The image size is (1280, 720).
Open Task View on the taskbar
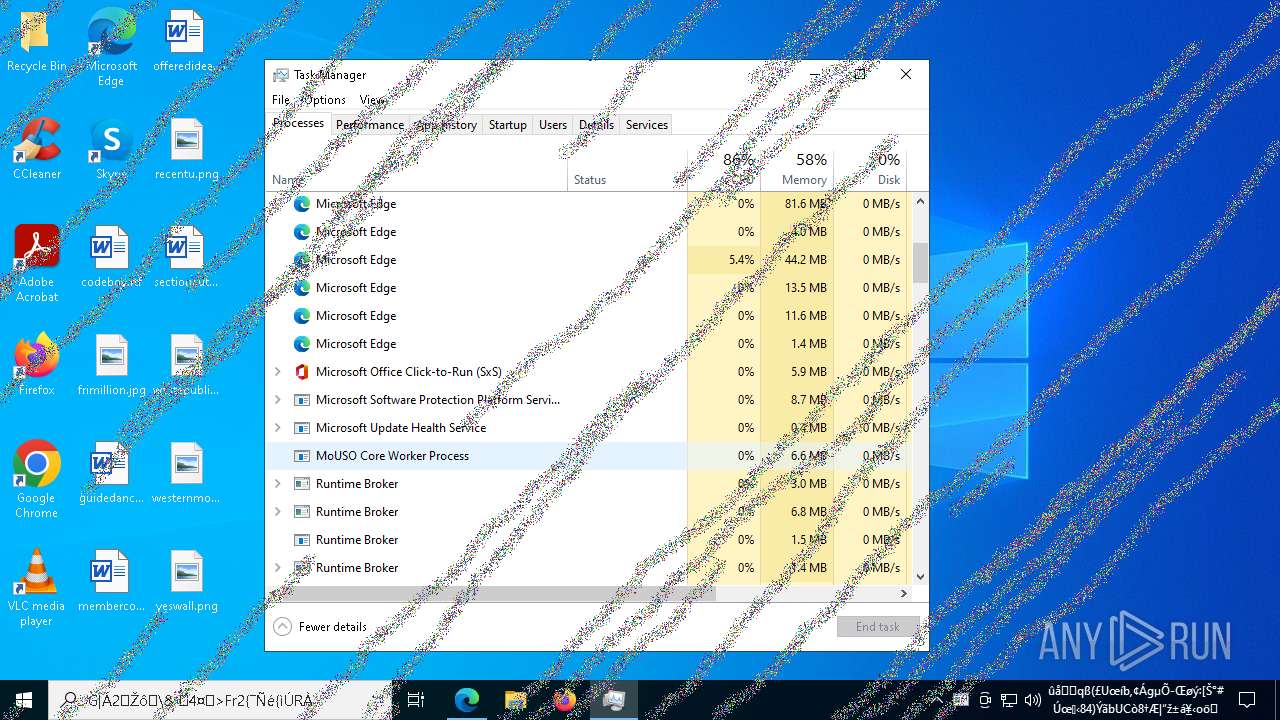coord(416,700)
